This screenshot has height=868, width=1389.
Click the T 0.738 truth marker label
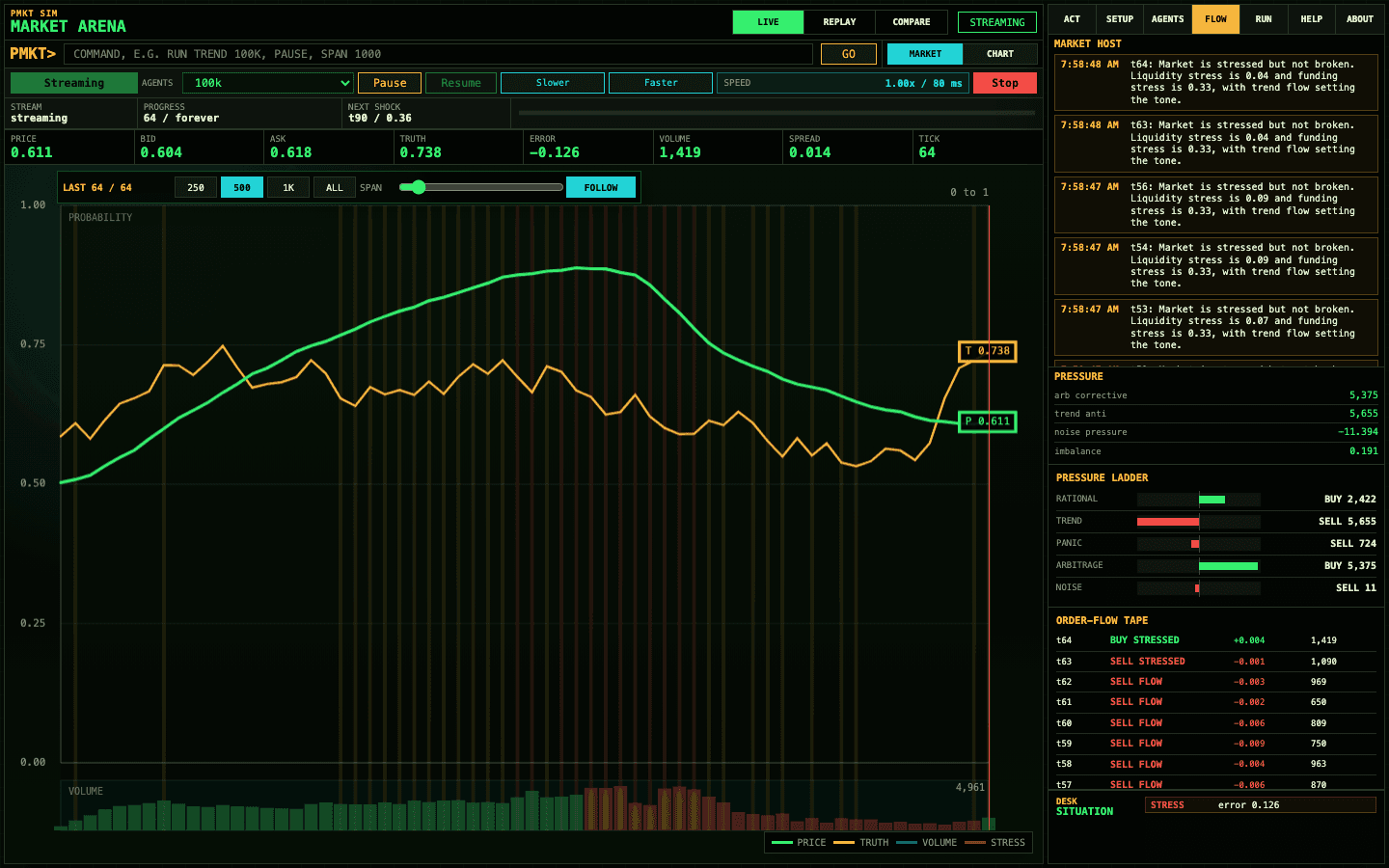[988, 351]
